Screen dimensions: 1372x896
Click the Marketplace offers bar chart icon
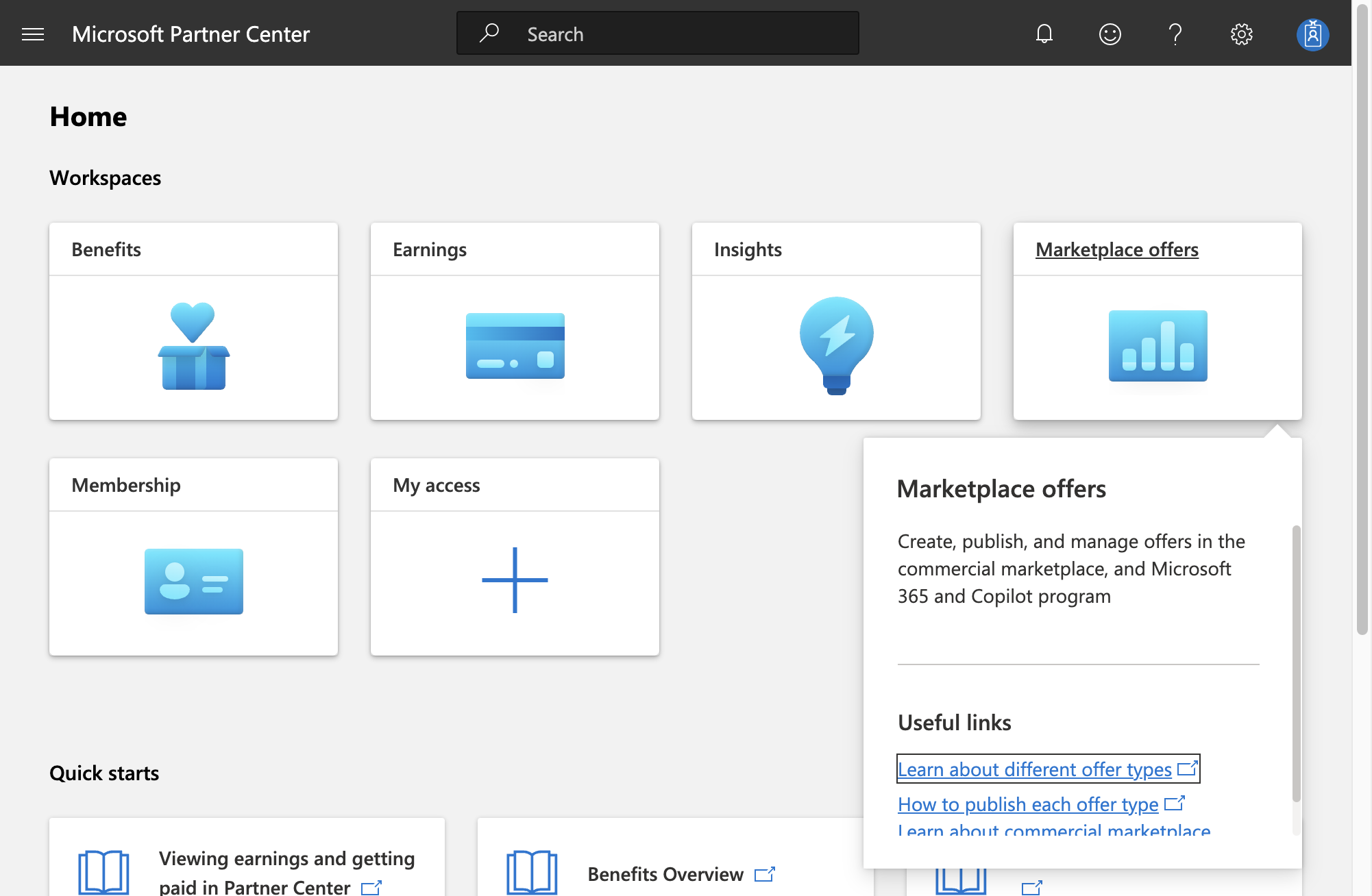point(1158,346)
